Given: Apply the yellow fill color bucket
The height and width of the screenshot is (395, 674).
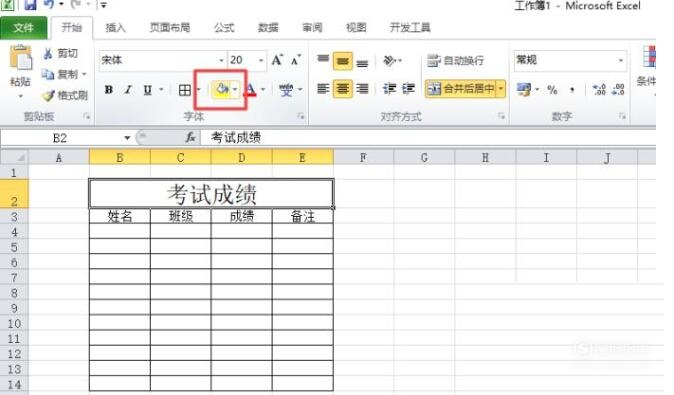Looking at the screenshot, I should [x=222, y=89].
